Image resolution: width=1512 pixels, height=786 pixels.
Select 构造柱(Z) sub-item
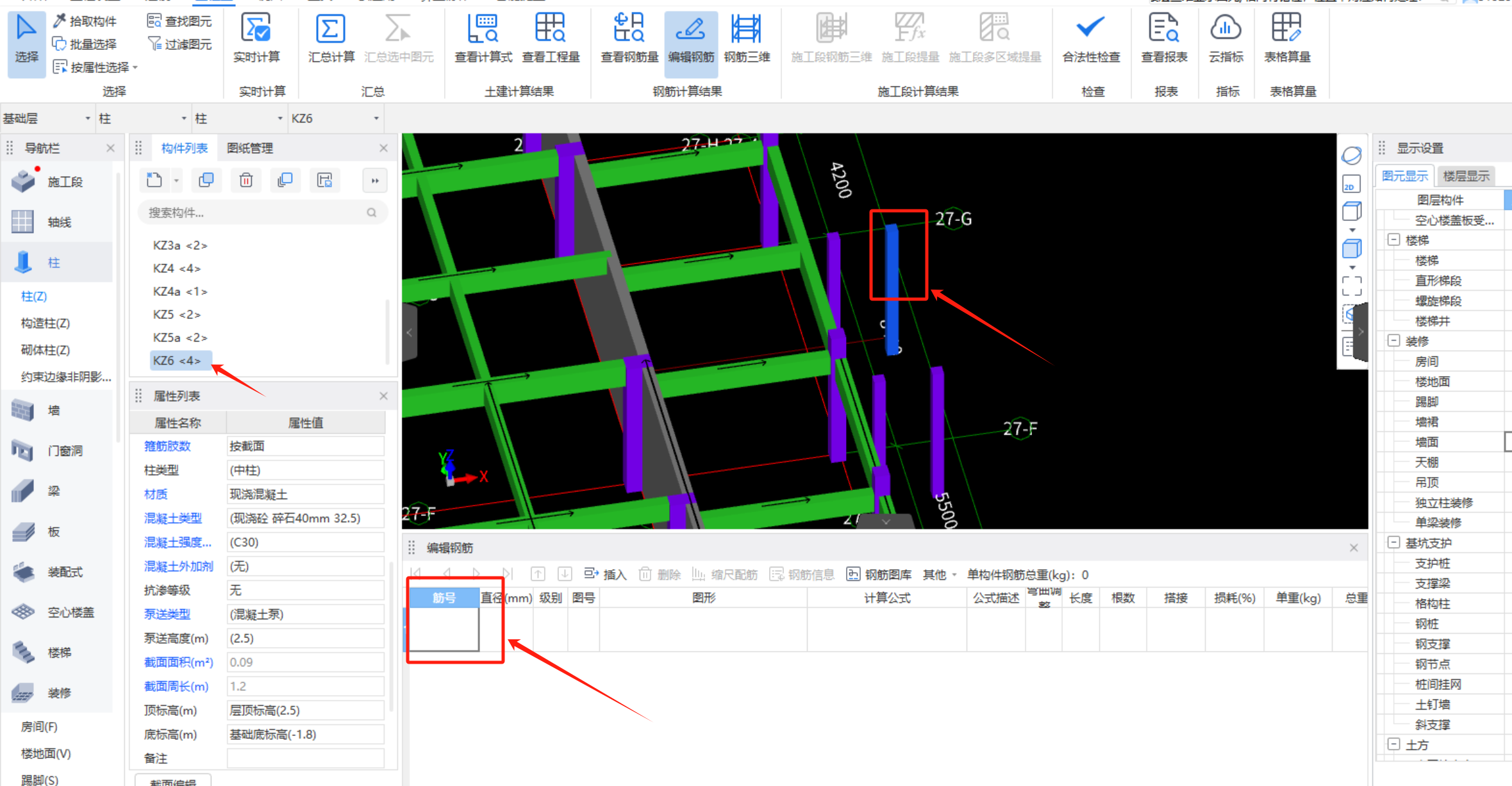coord(46,323)
